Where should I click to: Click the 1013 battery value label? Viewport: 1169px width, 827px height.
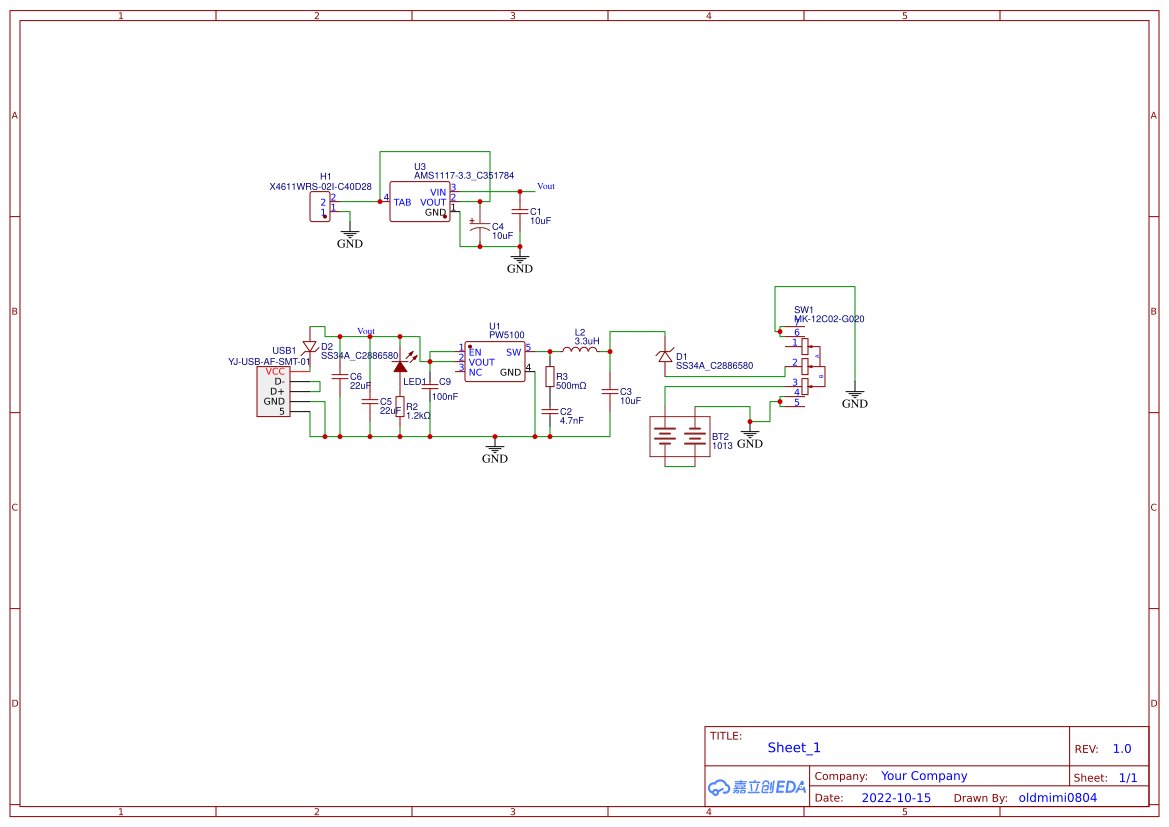coord(722,446)
